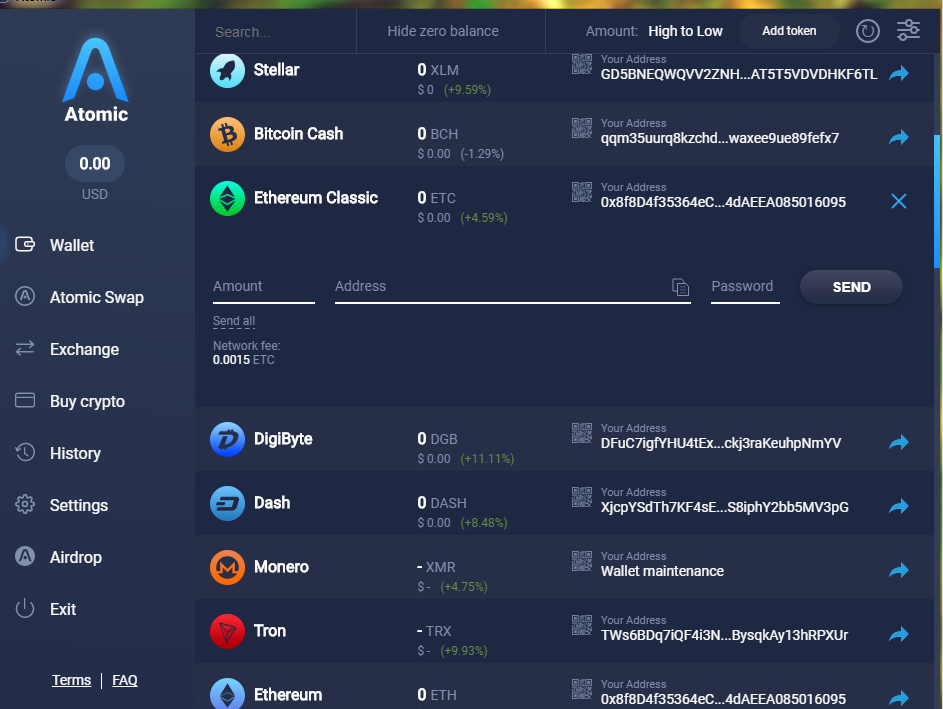This screenshot has height=709, width=943.
Task: Click the Add token button
Action: (x=789, y=31)
